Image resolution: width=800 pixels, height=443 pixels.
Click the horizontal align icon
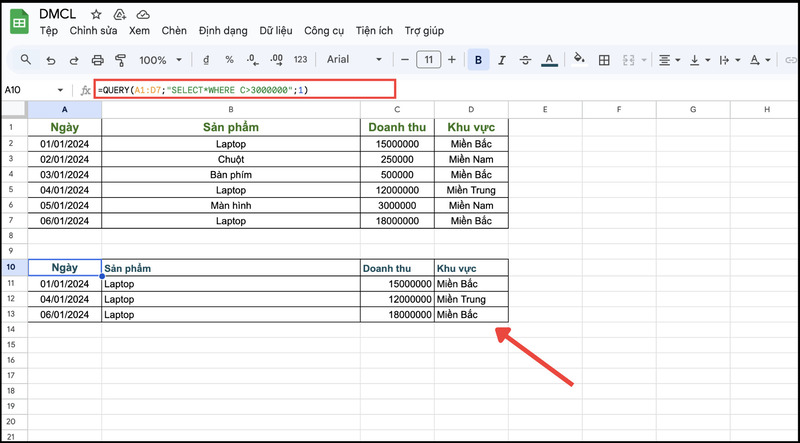tap(664, 60)
